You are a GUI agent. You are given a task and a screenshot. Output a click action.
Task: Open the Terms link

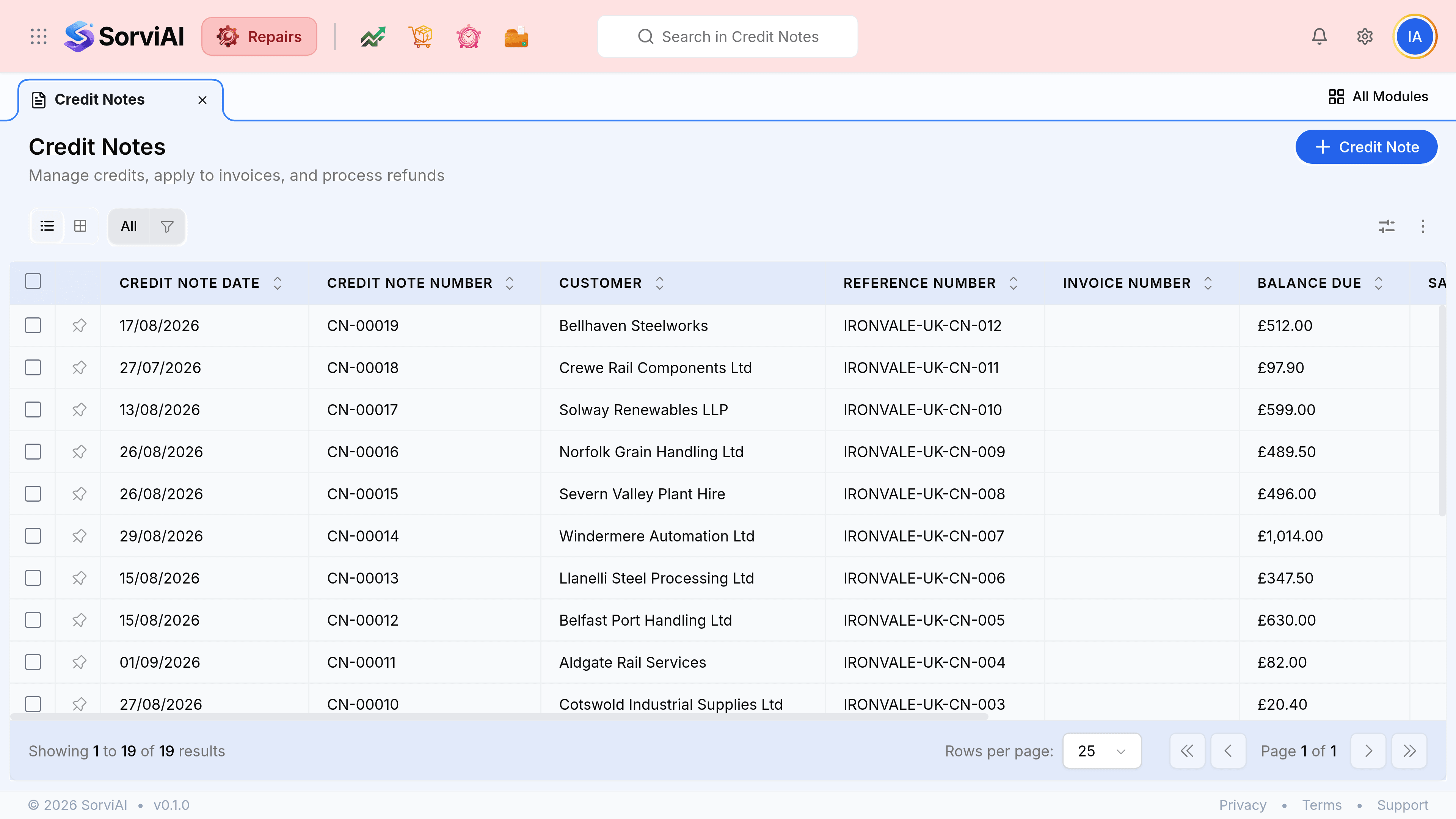coord(1321,805)
